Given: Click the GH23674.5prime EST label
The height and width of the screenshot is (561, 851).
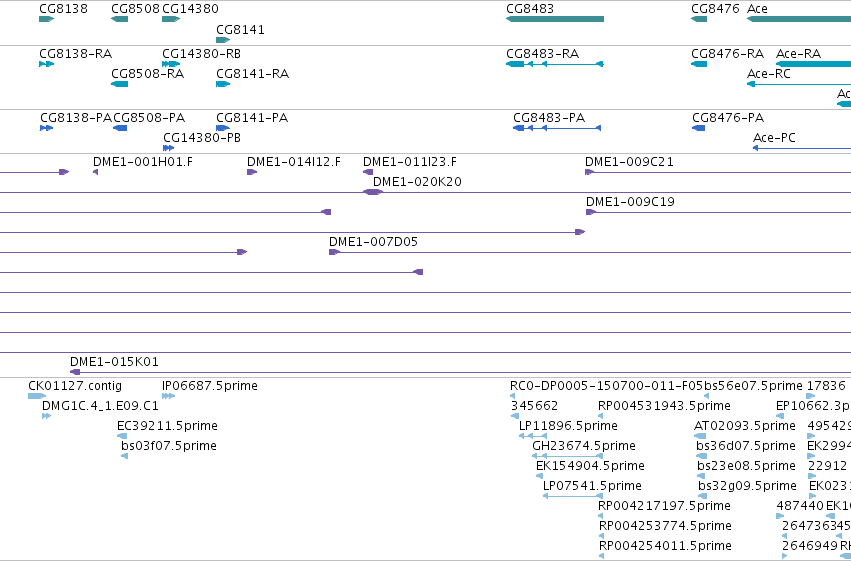Looking at the screenshot, I should tap(584, 446).
